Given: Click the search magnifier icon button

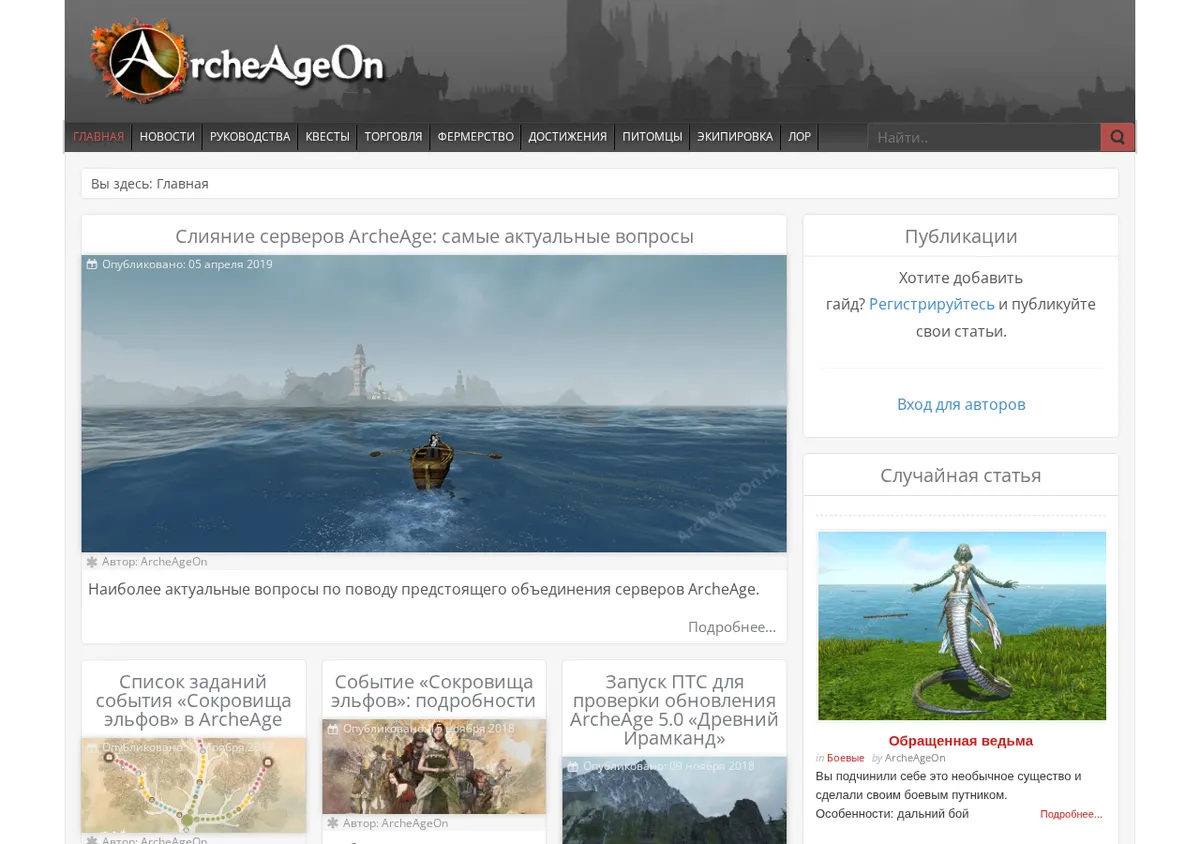Looking at the screenshot, I should tap(1117, 137).
